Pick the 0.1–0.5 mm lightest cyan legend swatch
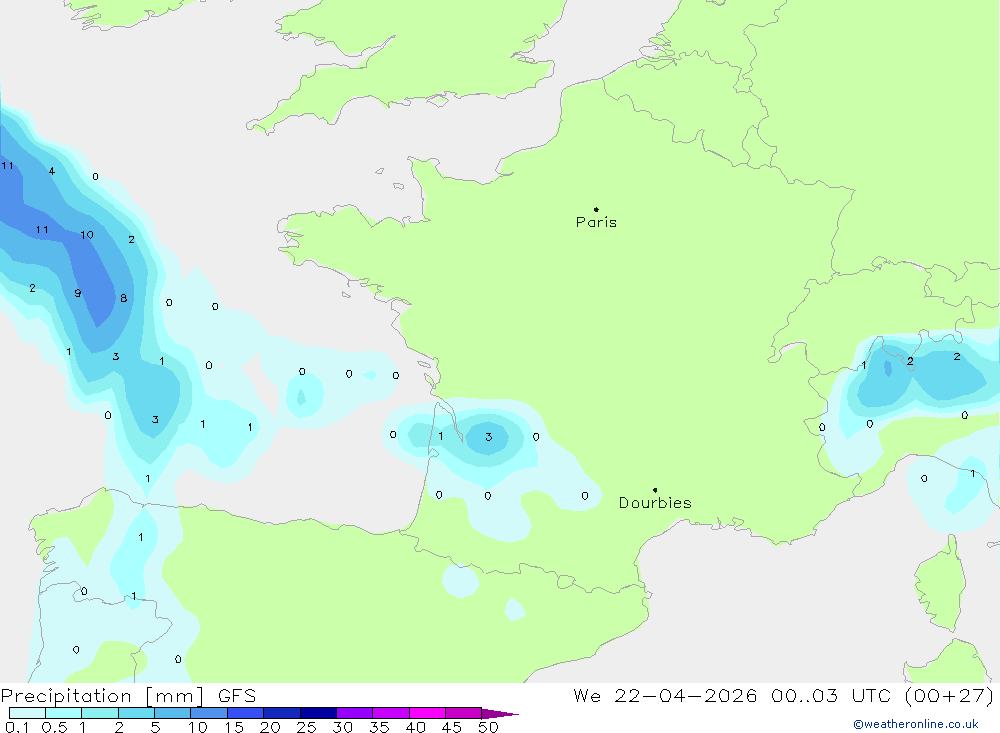Screen dimensions: 1000x733 click(27, 713)
